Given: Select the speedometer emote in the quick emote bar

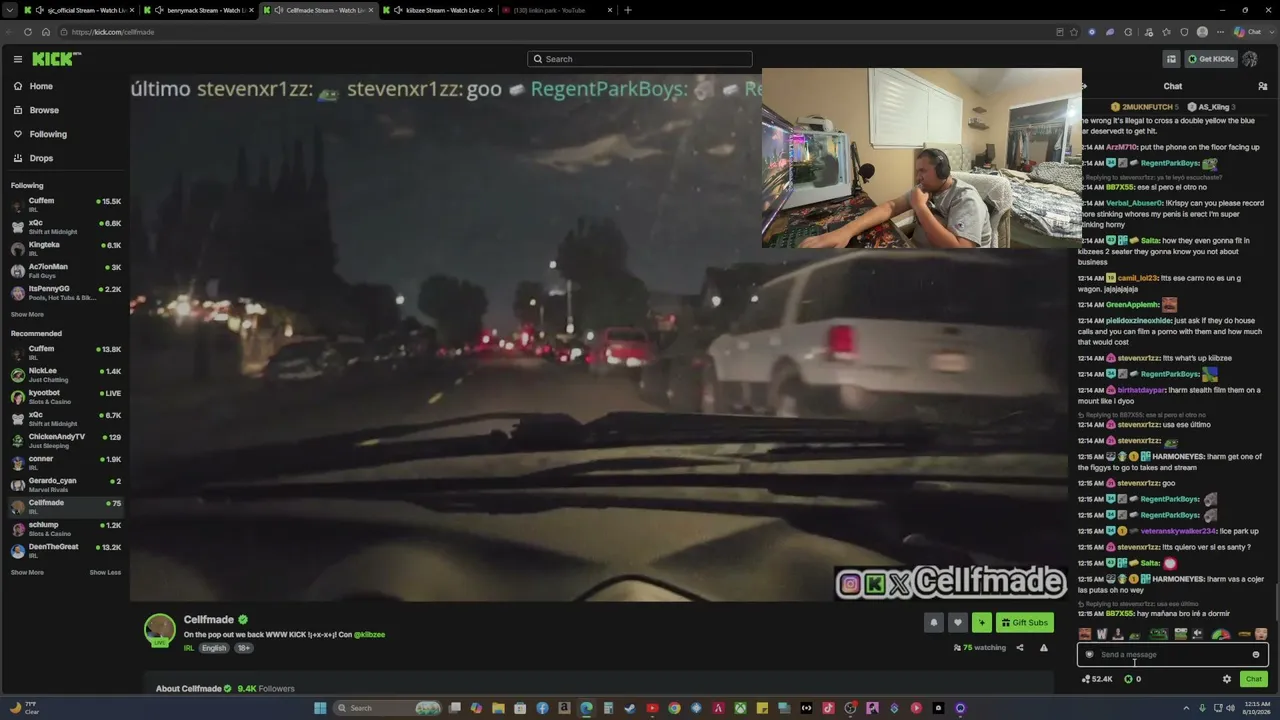Looking at the screenshot, I should pos(1221,634).
